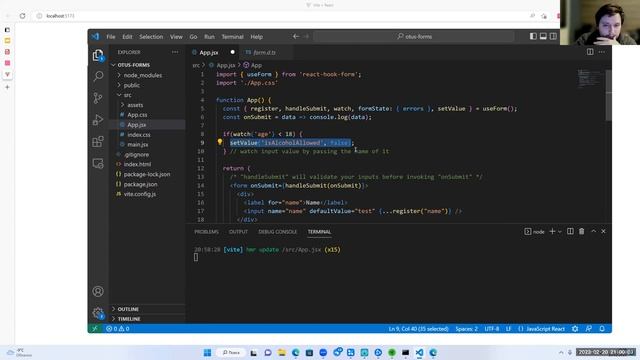Open the Run and Debug view

point(98,120)
